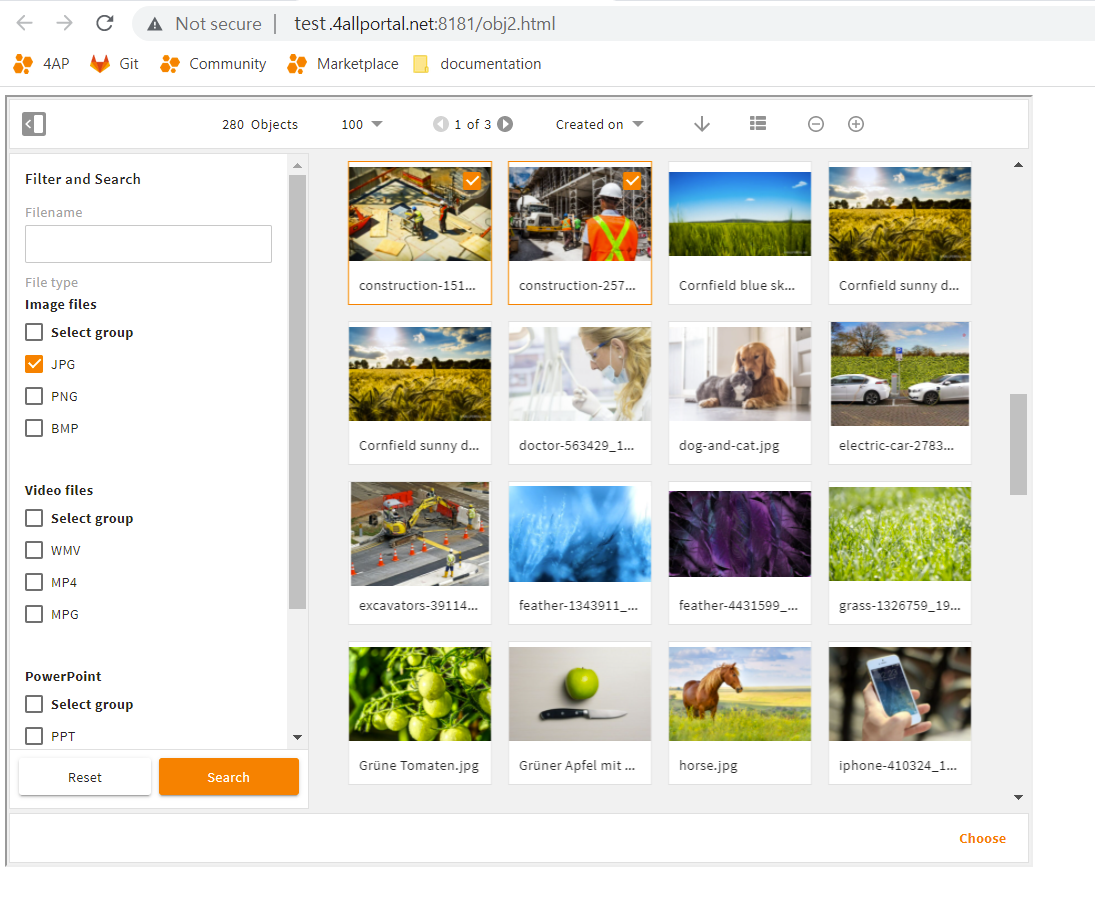Click the browser forward arrow
Viewport: 1095px width, 905px height.
click(64, 23)
